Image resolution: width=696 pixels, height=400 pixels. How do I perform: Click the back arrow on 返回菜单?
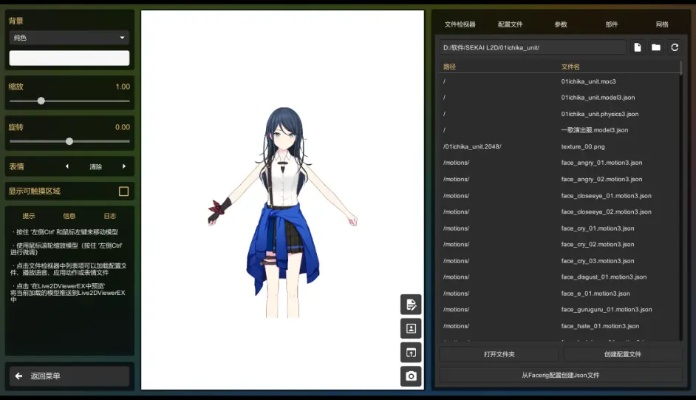point(19,376)
